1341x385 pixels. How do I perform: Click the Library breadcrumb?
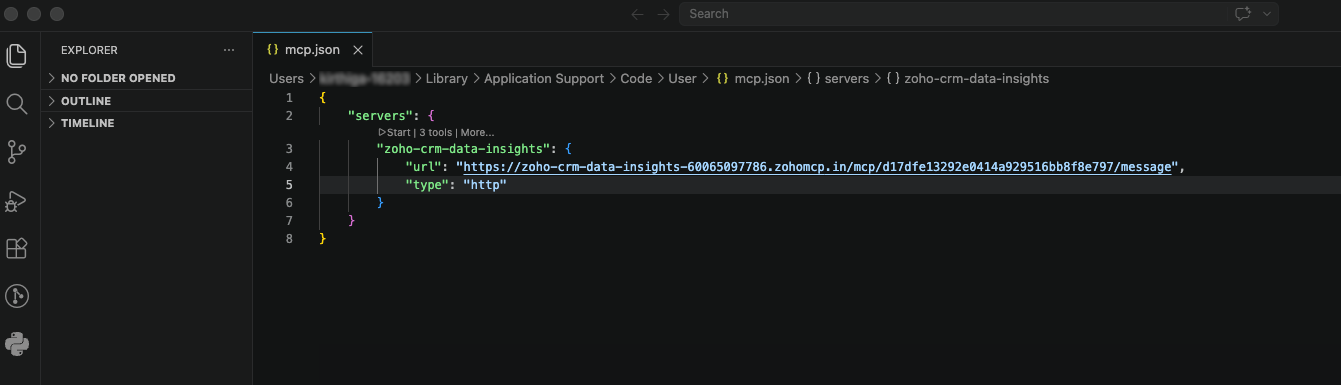point(448,78)
